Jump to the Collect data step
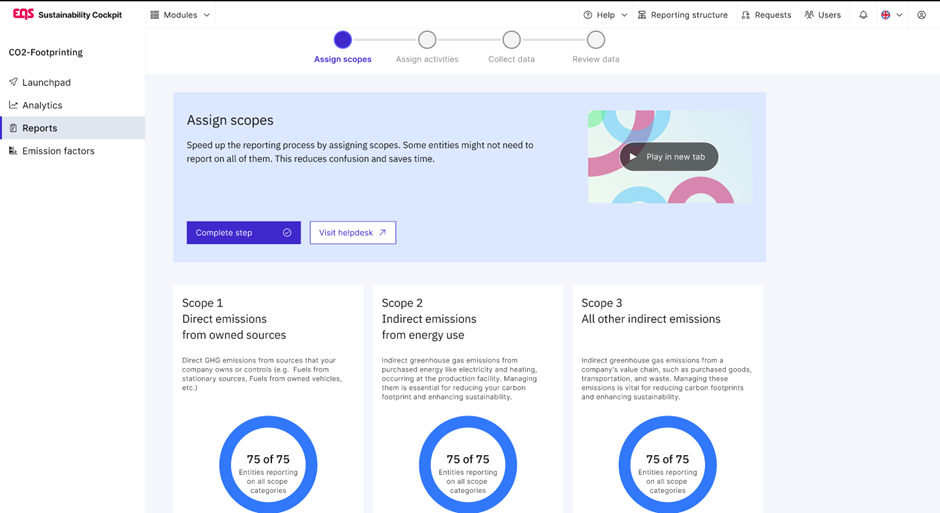This screenshot has width=940, height=513. pyautogui.click(x=511, y=41)
